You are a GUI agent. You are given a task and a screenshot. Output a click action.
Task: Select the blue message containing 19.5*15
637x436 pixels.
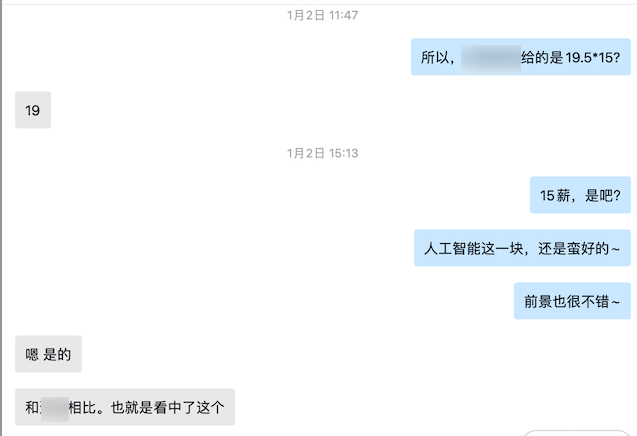[521, 57]
